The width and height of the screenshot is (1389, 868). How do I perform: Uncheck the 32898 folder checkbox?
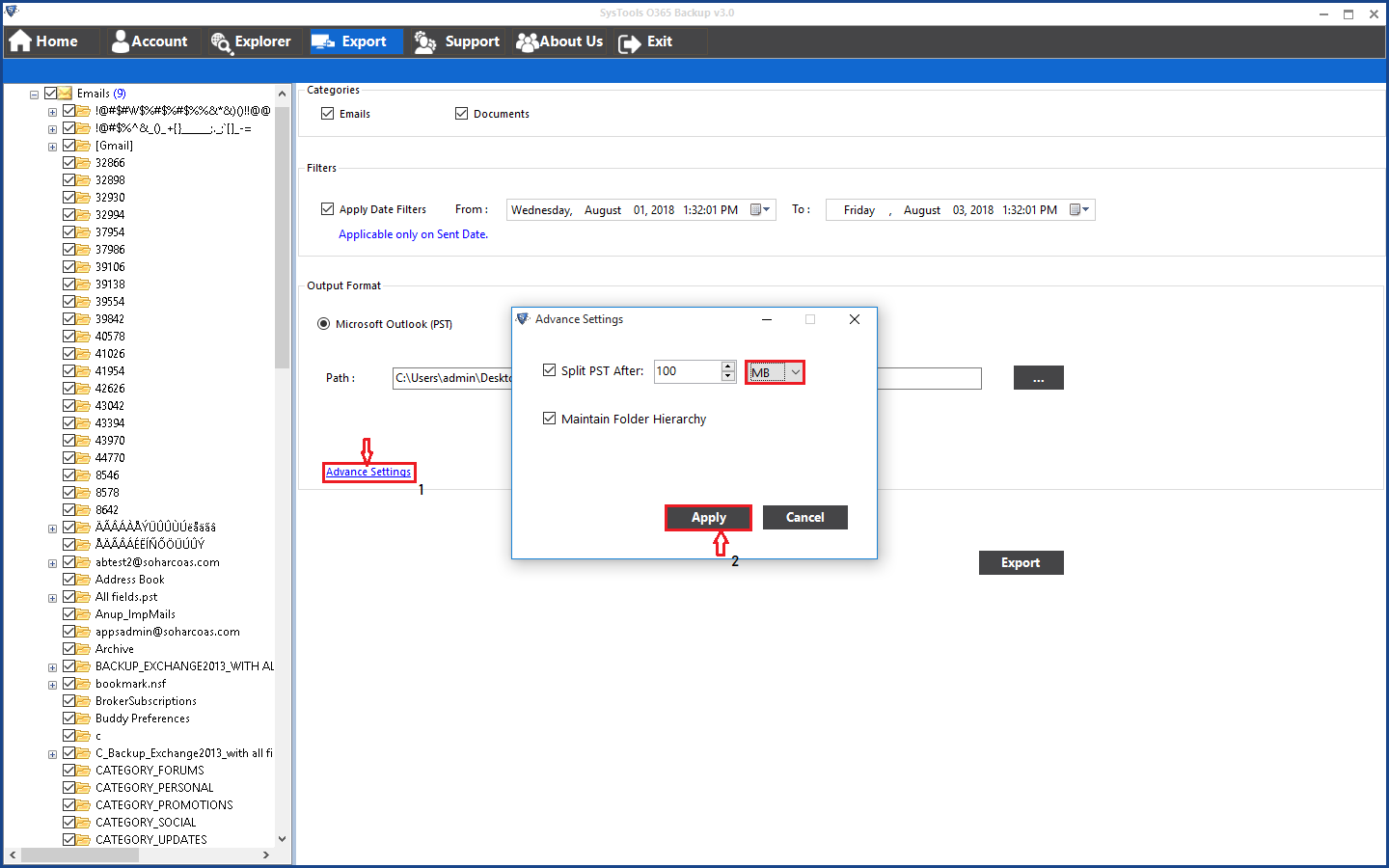(x=69, y=180)
